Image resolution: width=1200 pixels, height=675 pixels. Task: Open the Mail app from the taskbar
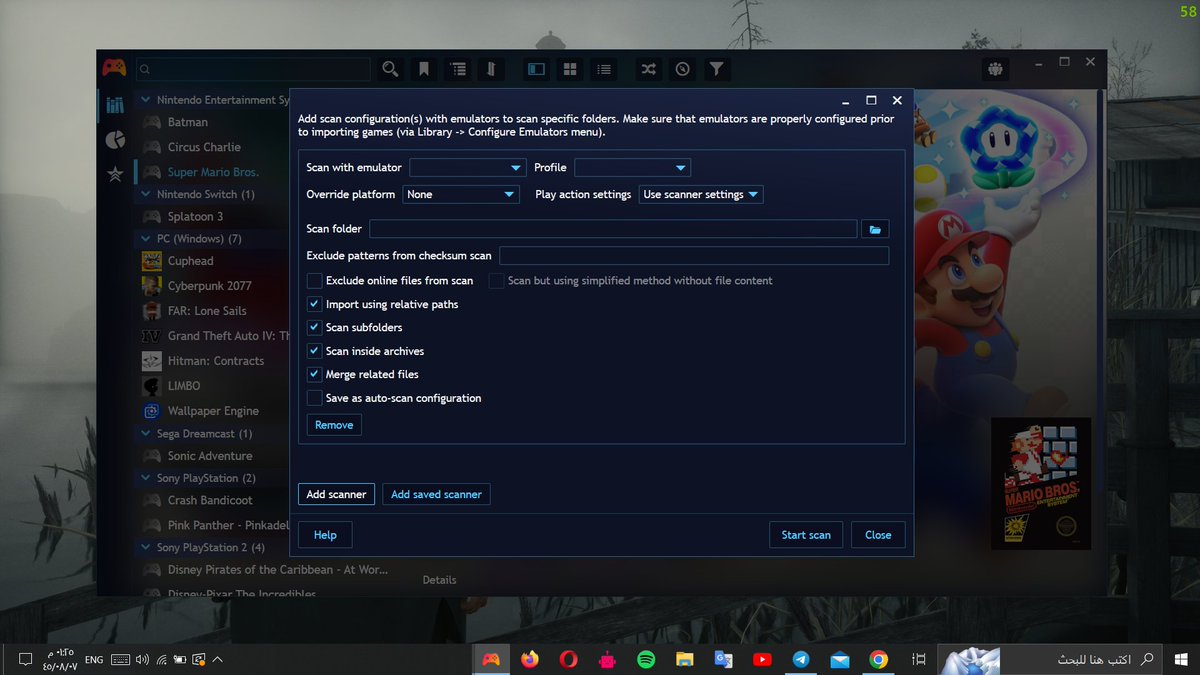click(x=840, y=659)
